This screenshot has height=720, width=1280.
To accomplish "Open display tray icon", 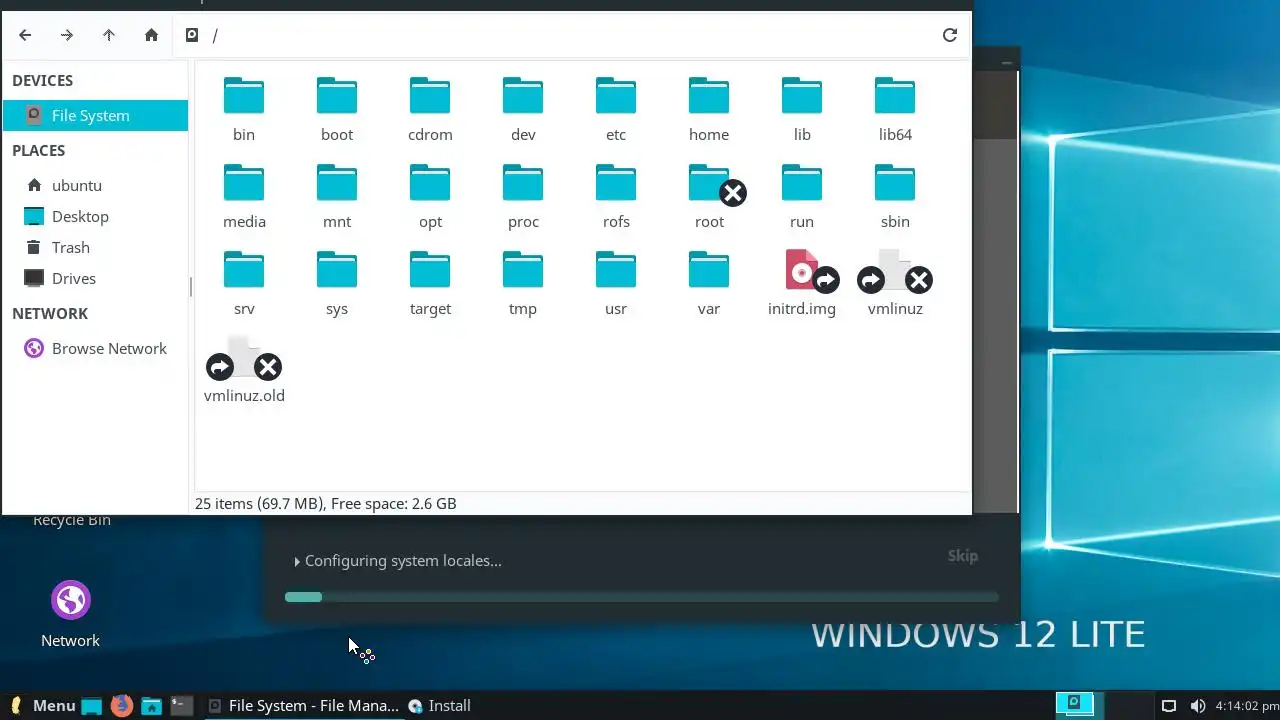I will [x=1168, y=706].
